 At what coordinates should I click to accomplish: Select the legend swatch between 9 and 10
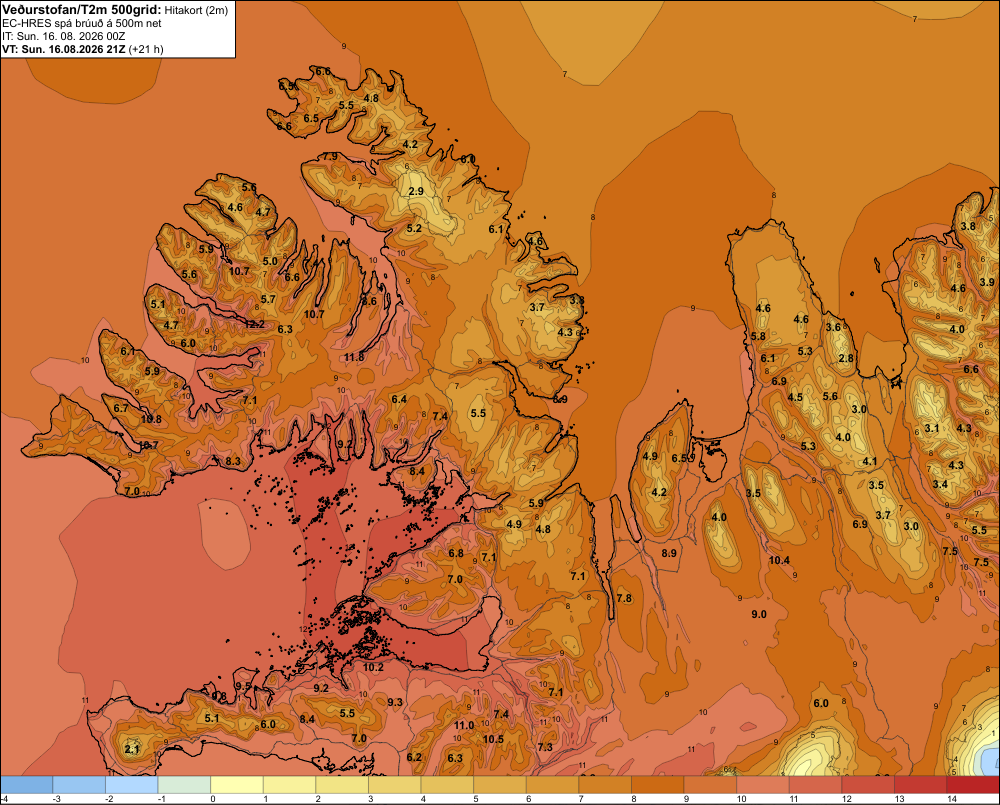click(710, 785)
